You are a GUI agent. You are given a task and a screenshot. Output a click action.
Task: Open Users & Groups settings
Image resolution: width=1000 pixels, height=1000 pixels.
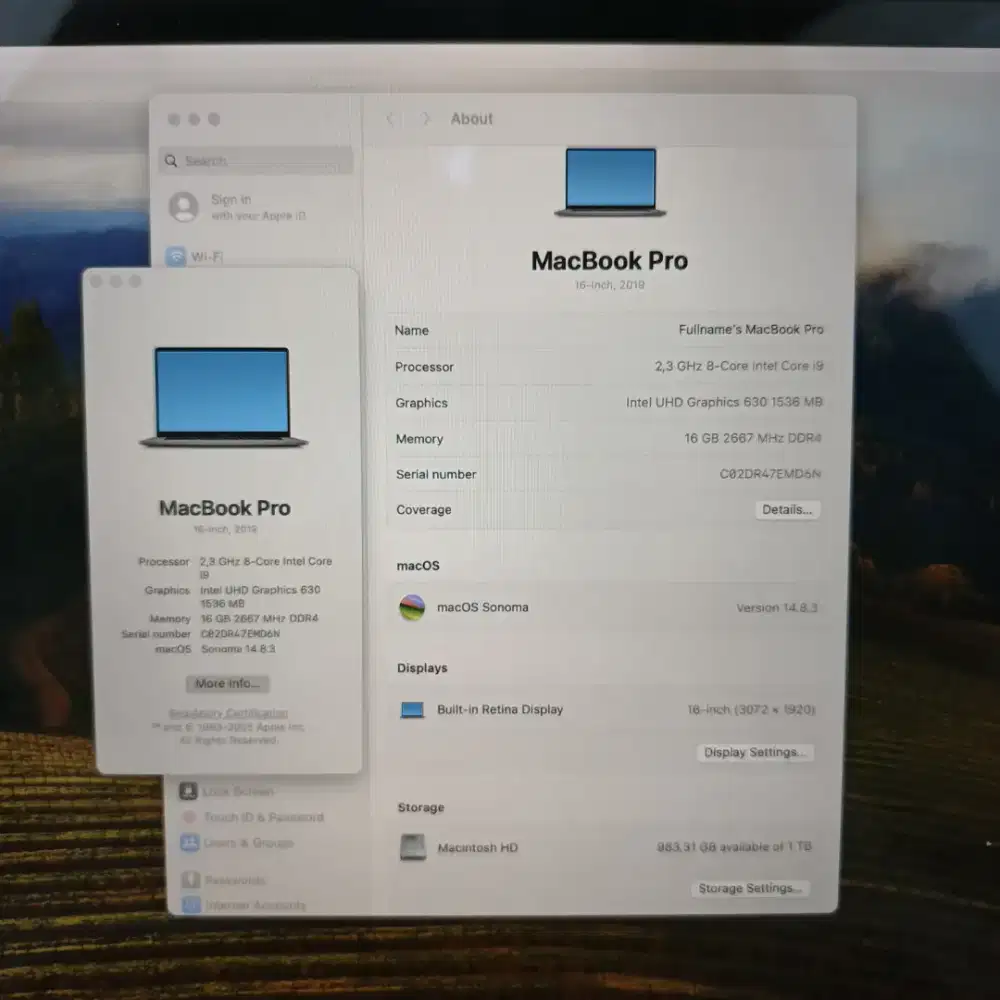(247, 843)
